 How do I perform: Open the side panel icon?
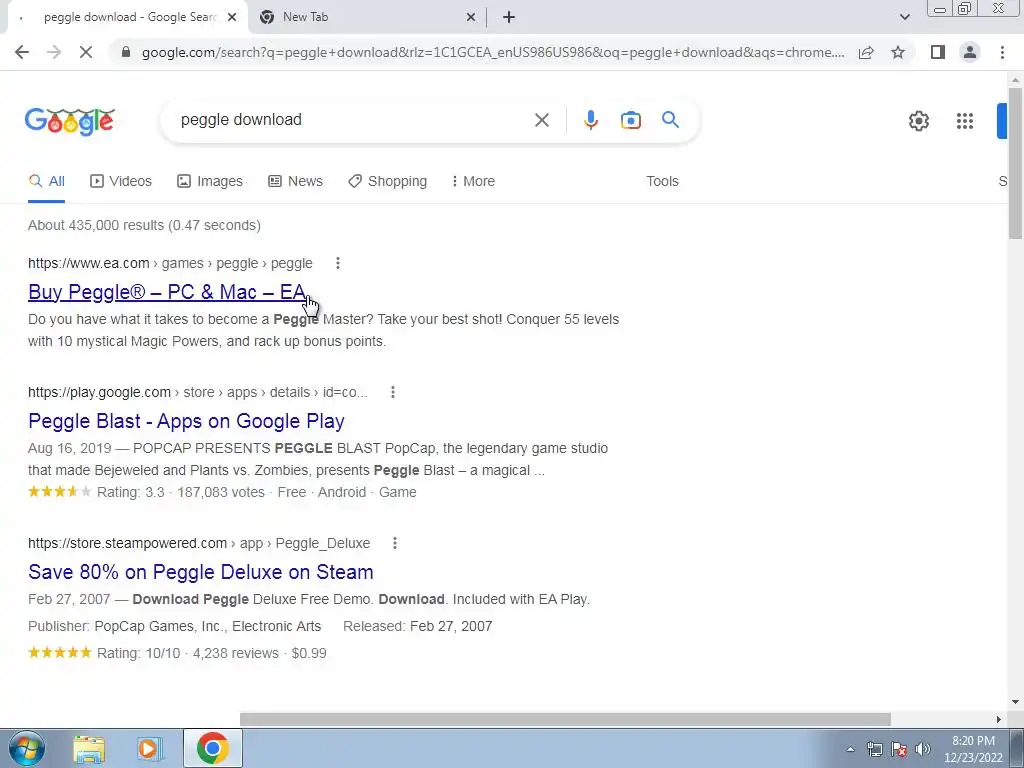coord(938,52)
